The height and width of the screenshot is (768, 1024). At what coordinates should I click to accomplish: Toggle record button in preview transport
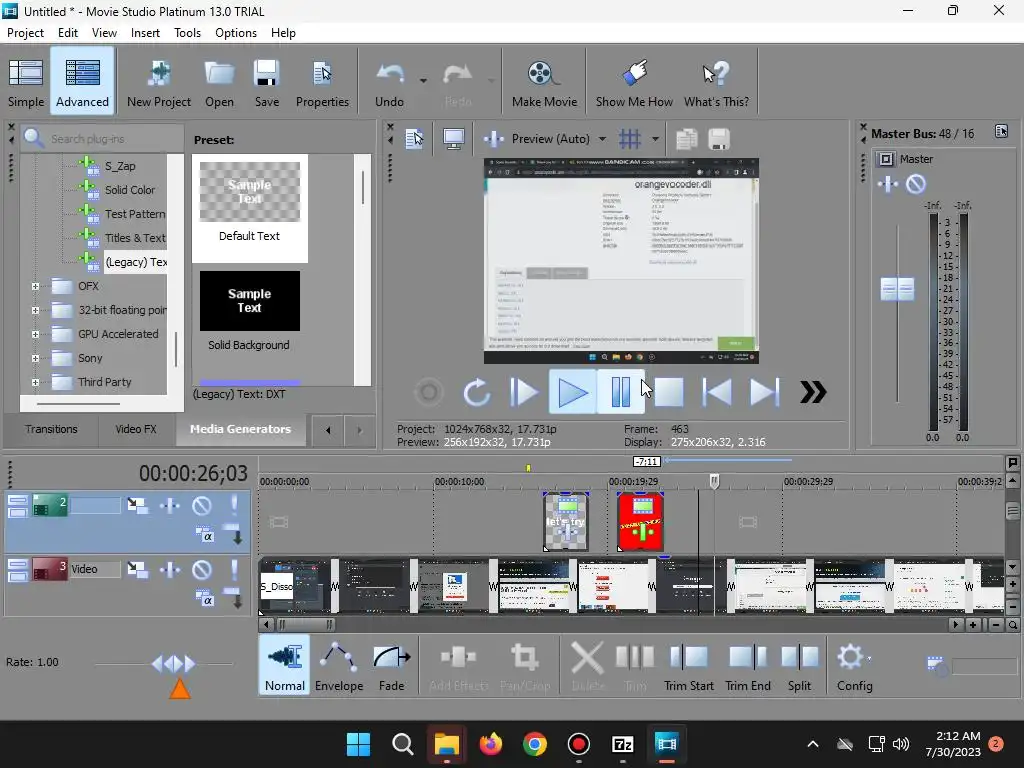point(429,392)
